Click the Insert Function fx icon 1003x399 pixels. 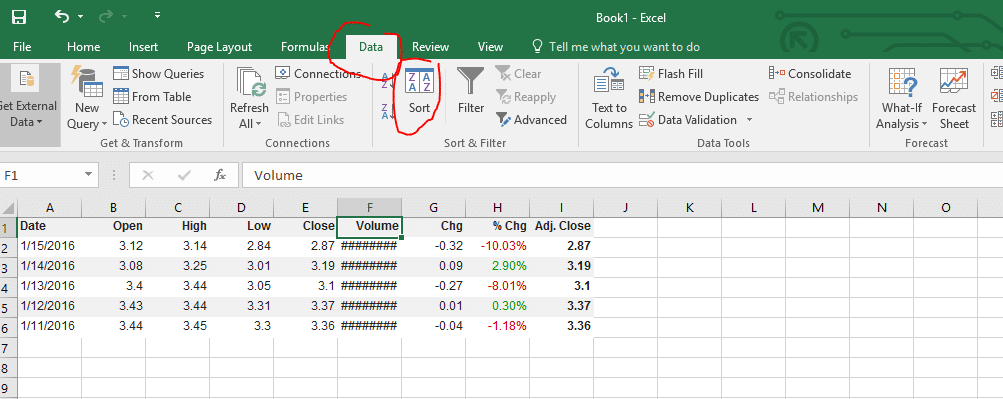pos(219,175)
